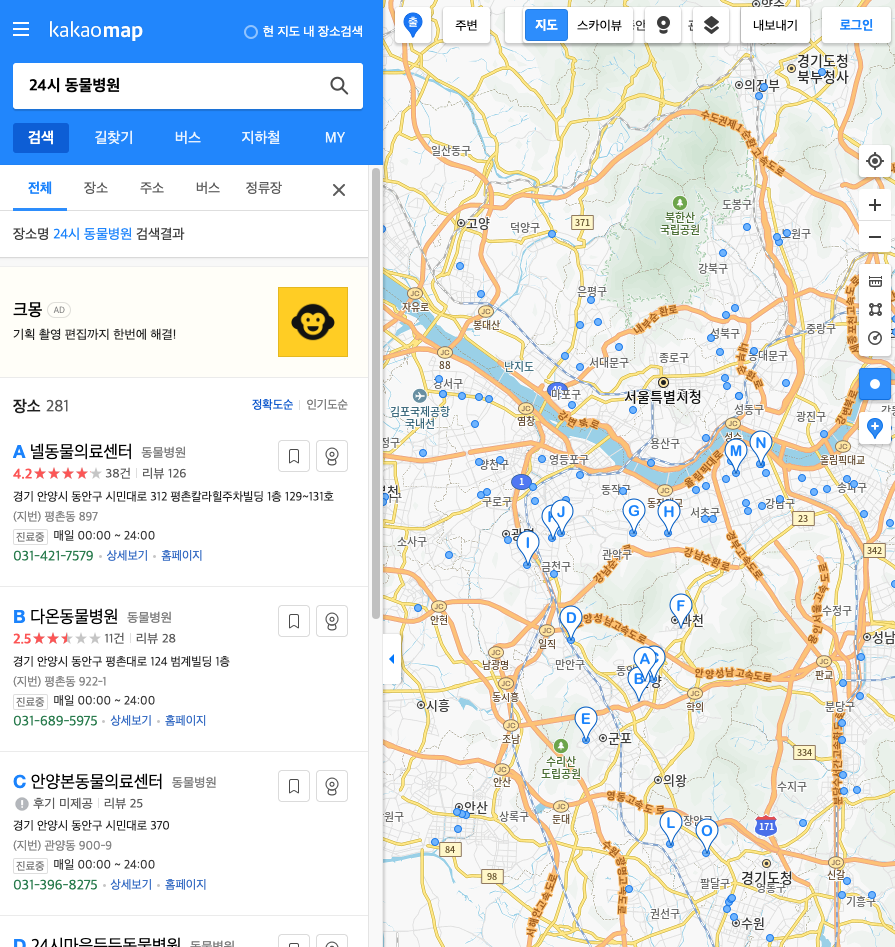Open the hamburger menu in Kakaomap header
Screen dimensions: 895x947
pyautogui.click(x=21, y=29)
